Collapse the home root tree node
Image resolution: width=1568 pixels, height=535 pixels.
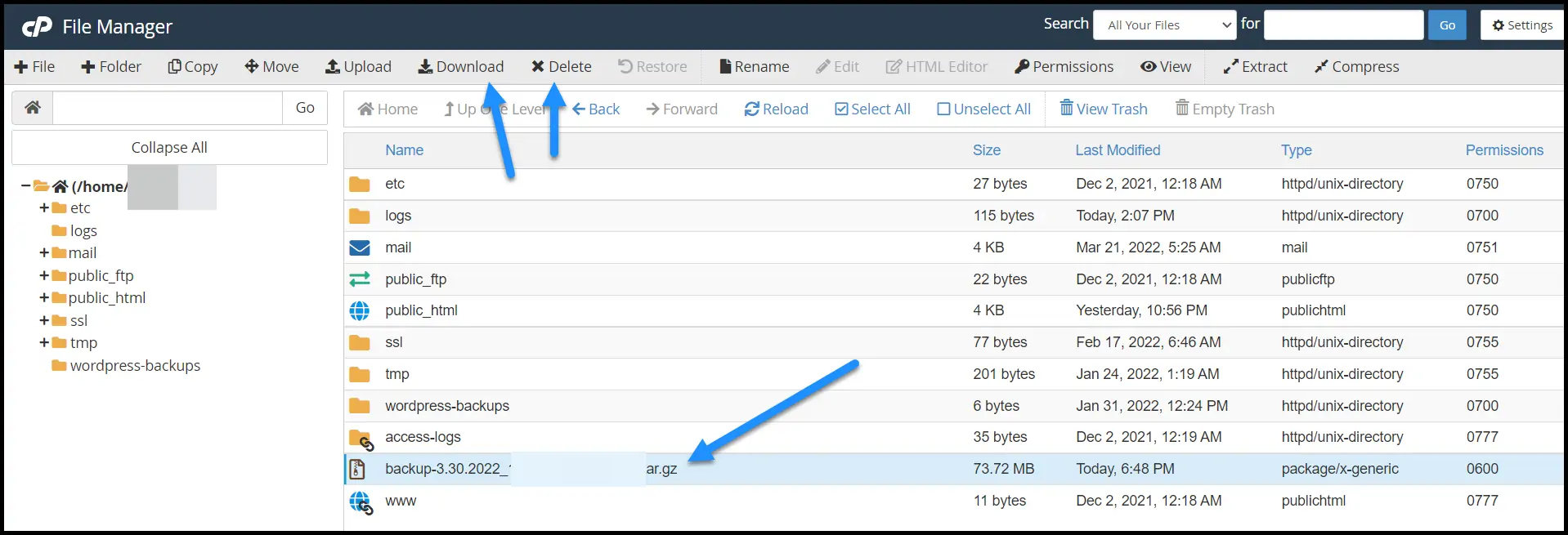click(25, 186)
